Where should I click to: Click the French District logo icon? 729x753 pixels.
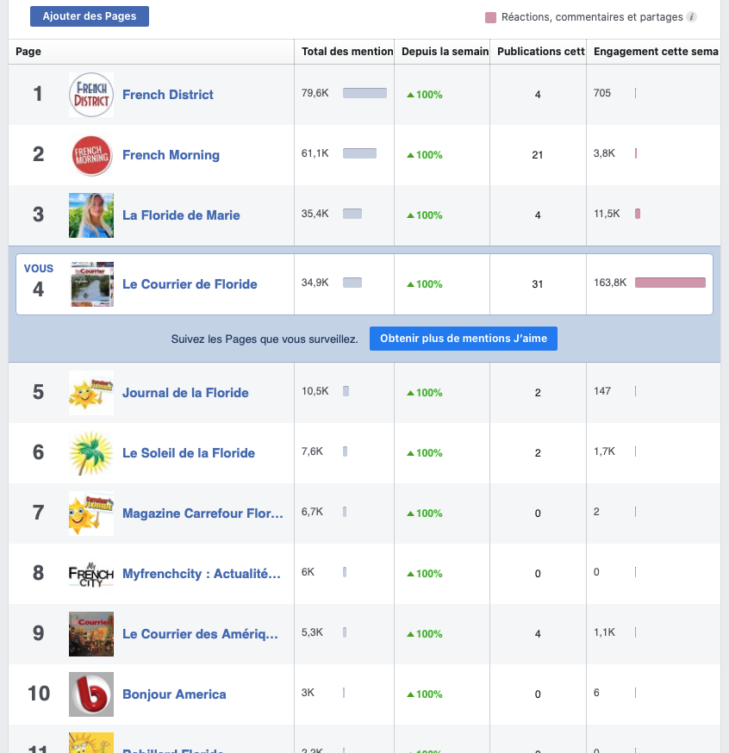tap(91, 95)
